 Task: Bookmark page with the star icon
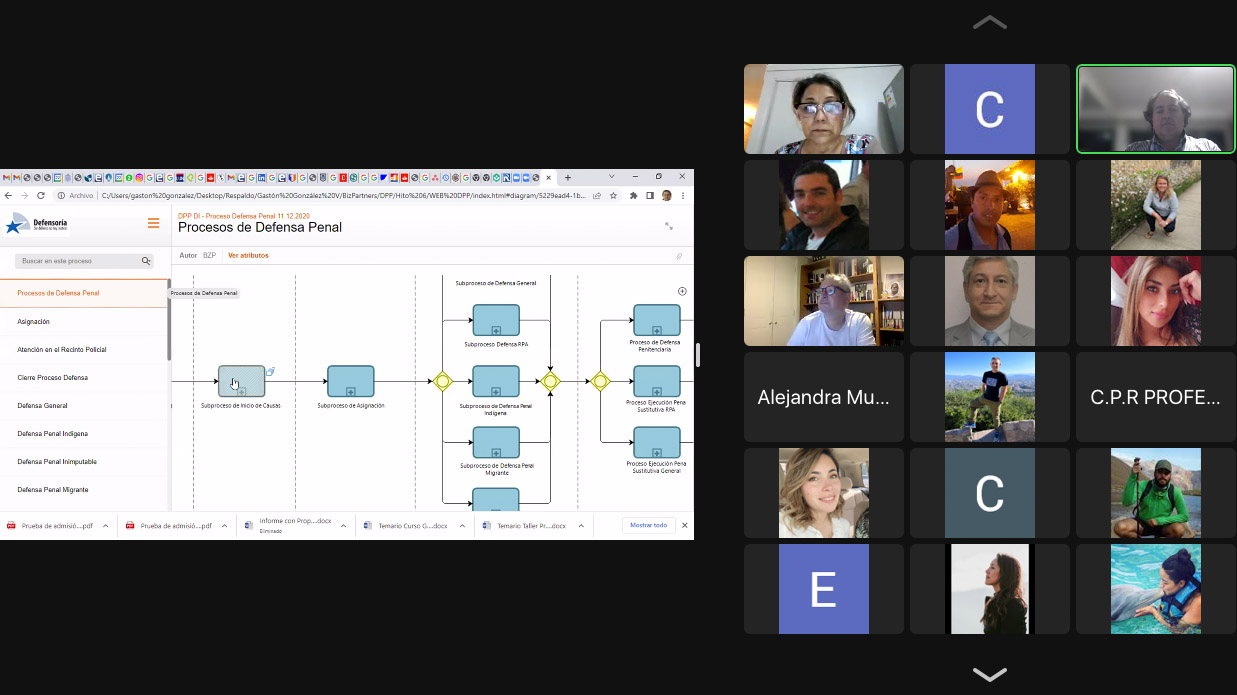coord(612,195)
